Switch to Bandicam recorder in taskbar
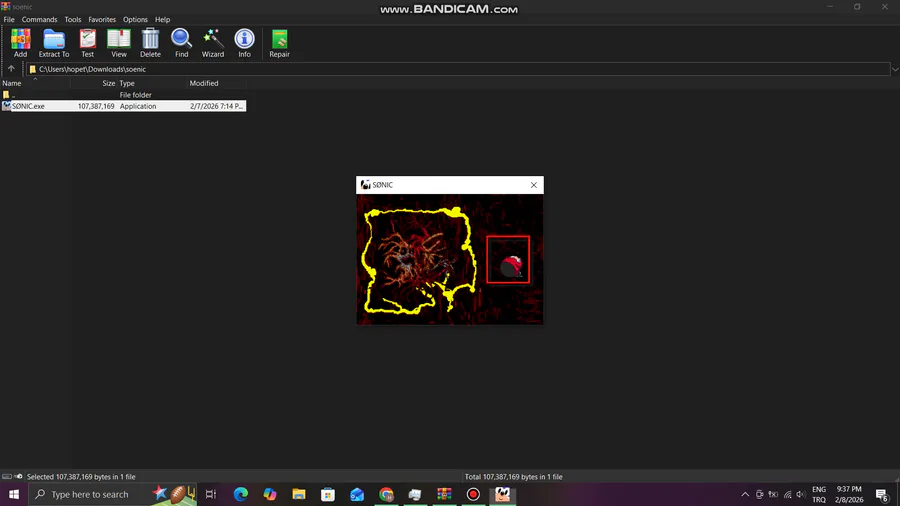This screenshot has height=506, width=900. click(473, 494)
